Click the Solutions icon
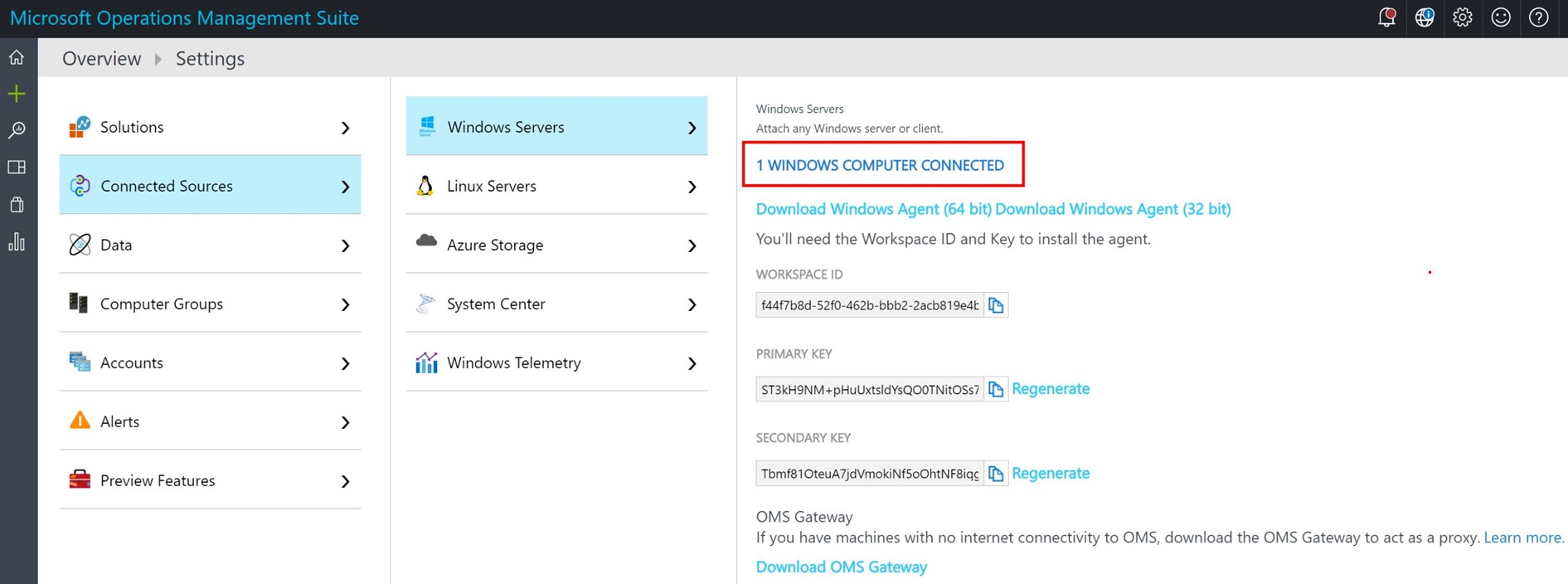Image resolution: width=1568 pixels, height=584 pixels. 80,127
